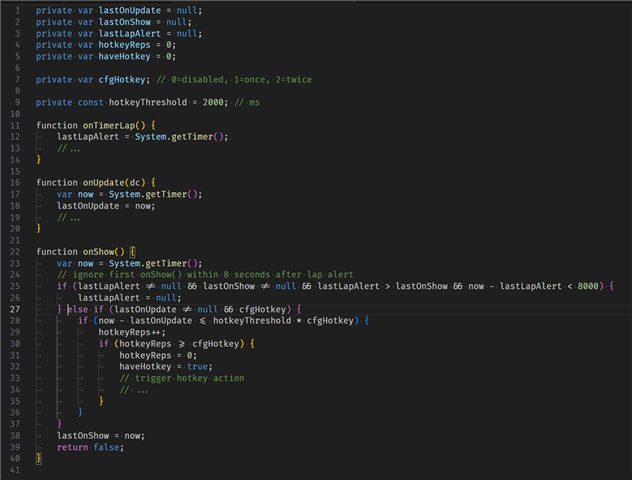The width and height of the screenshot is (632, 480).
Task: Click 'dc' parameter on line 16
Action: click(x=135, y=183)
